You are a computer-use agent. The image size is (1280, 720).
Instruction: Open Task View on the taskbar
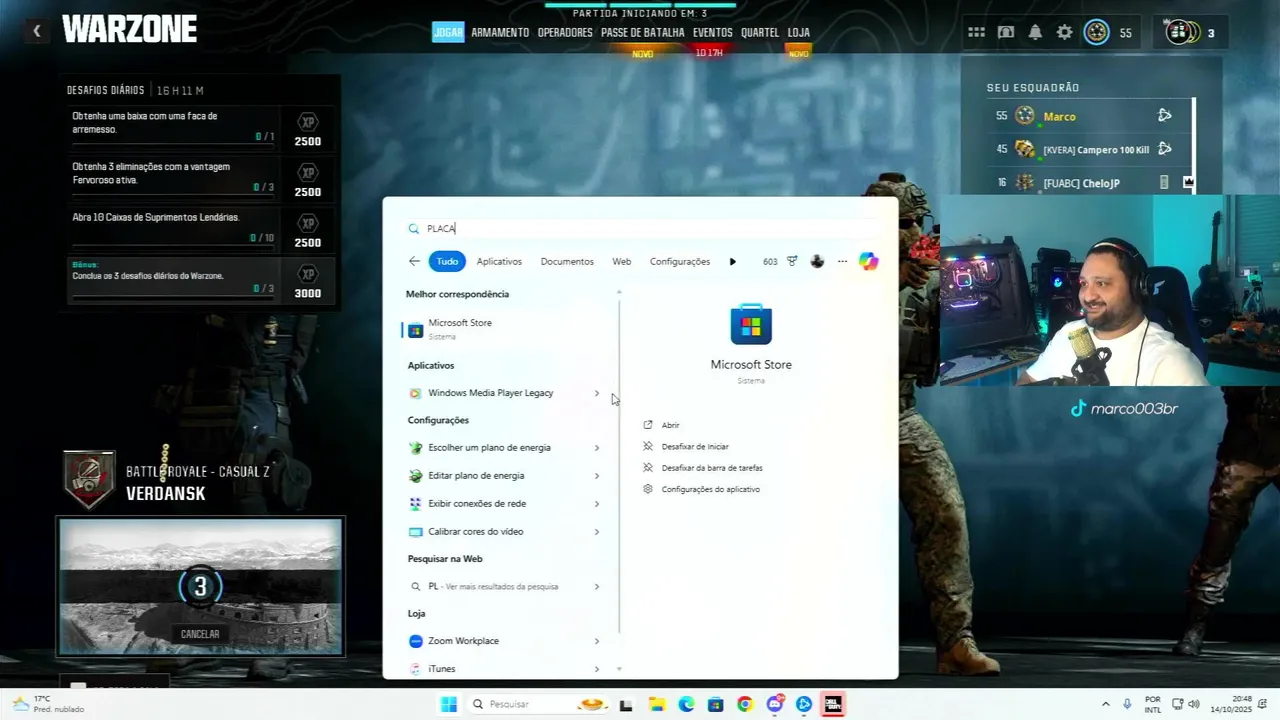[626, 705]
